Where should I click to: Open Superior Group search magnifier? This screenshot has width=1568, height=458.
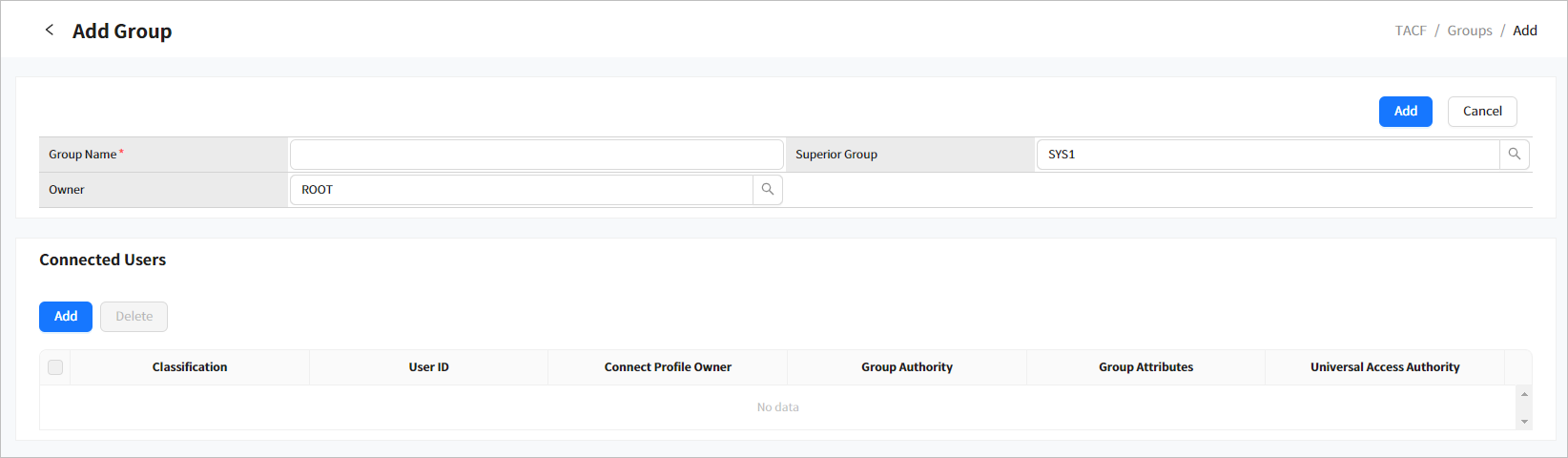[1514, 155]
